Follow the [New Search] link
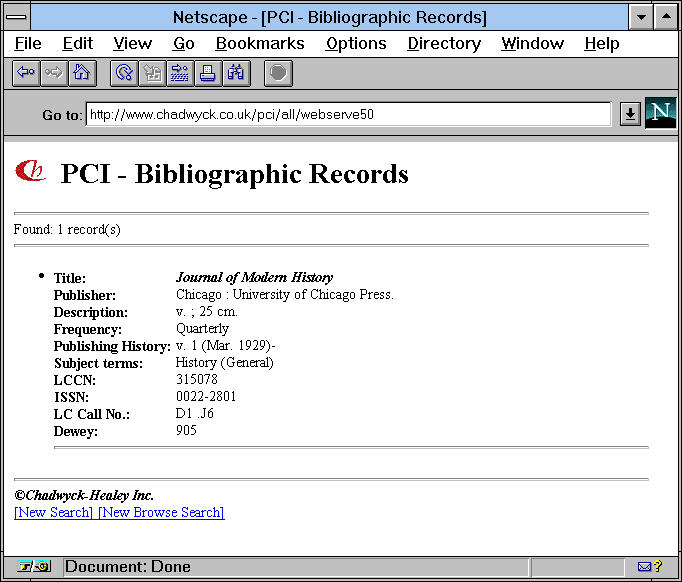The width and height of the screenshot is (682, 582). [x=53, y=512]
